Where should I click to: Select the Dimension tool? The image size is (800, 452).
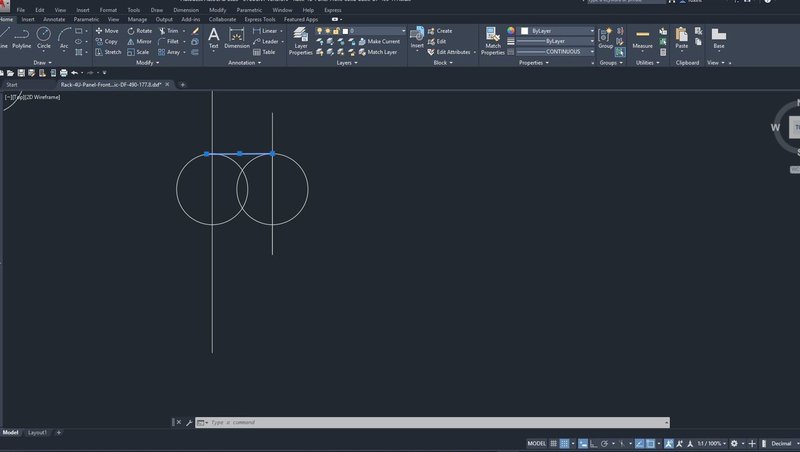[237, 38]
